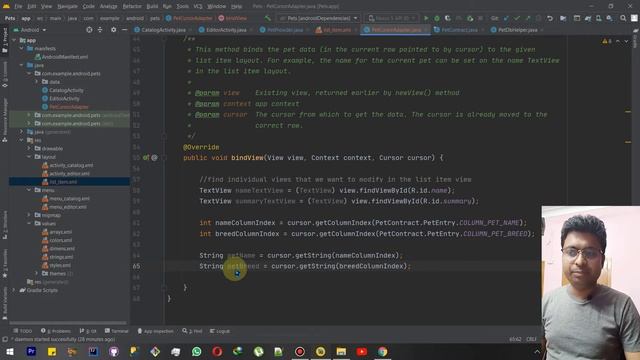This screenshot has height=360, width=640.
Task: Click the hammer Make Project icon
Action: click(x=268, y=18)
